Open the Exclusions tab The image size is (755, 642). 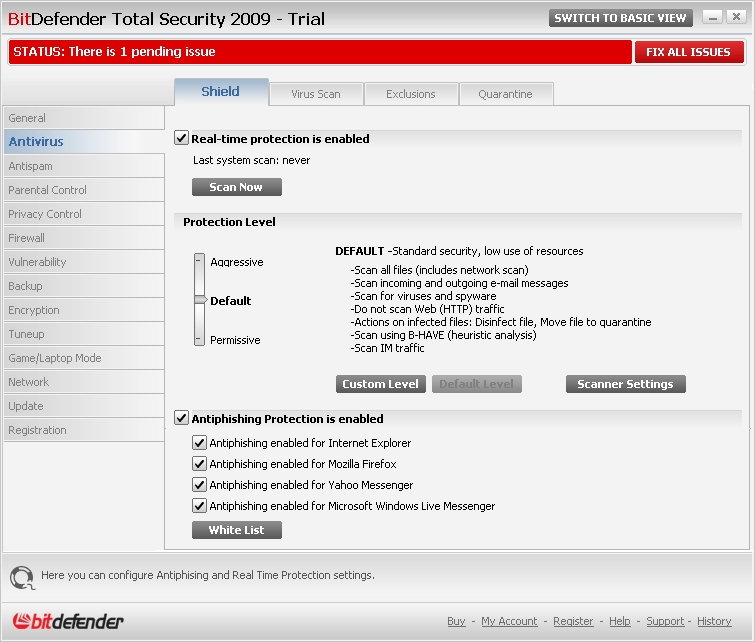411,94
